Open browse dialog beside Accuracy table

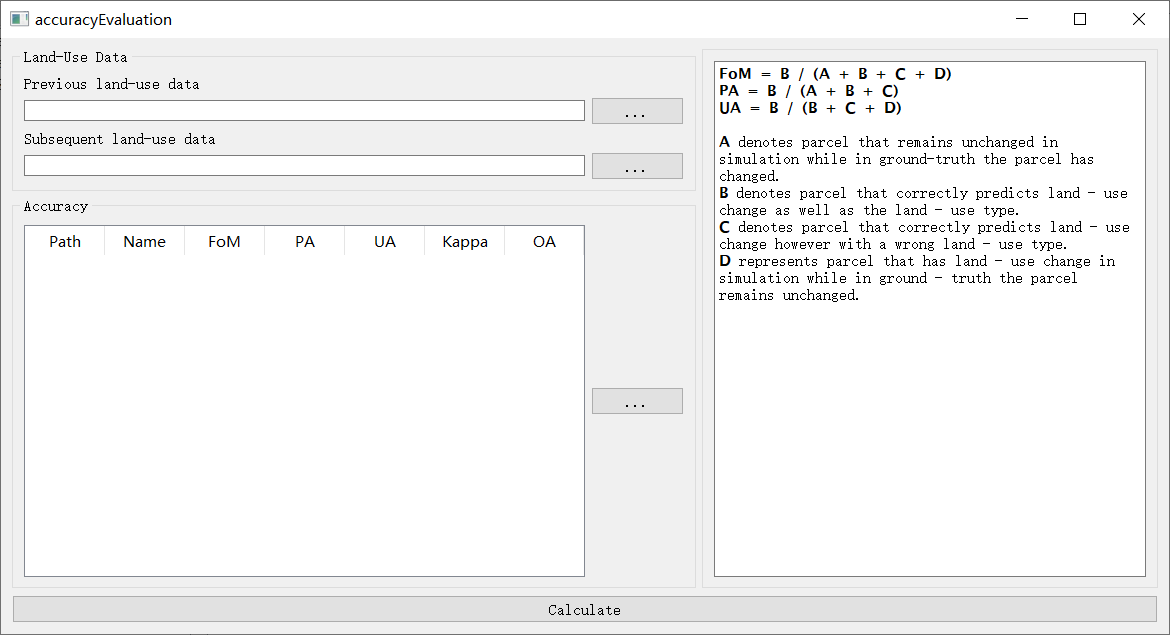[637, 401]
